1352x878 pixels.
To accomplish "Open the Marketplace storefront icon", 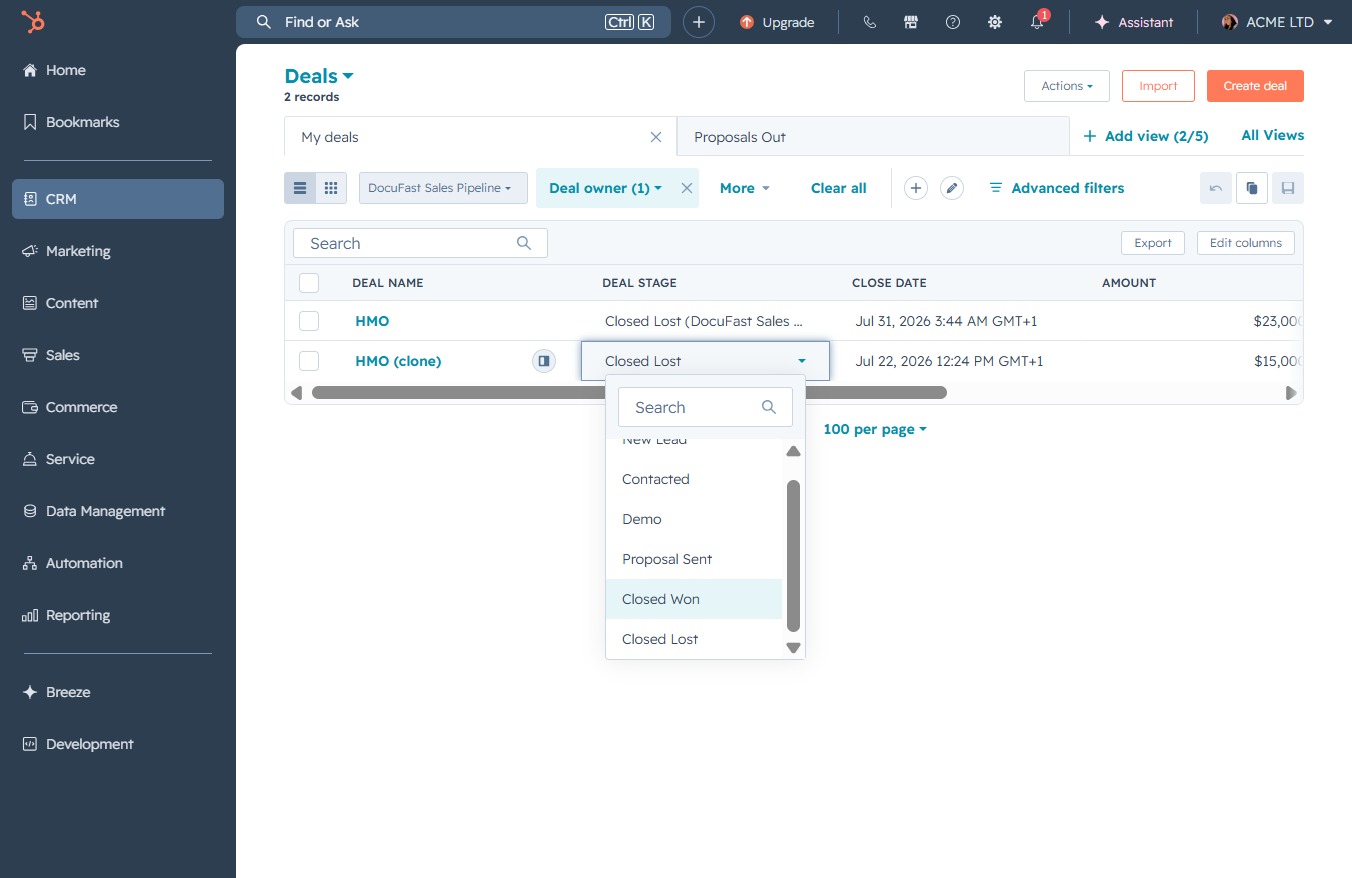I will pyautogui.click(x=911, y=22).
